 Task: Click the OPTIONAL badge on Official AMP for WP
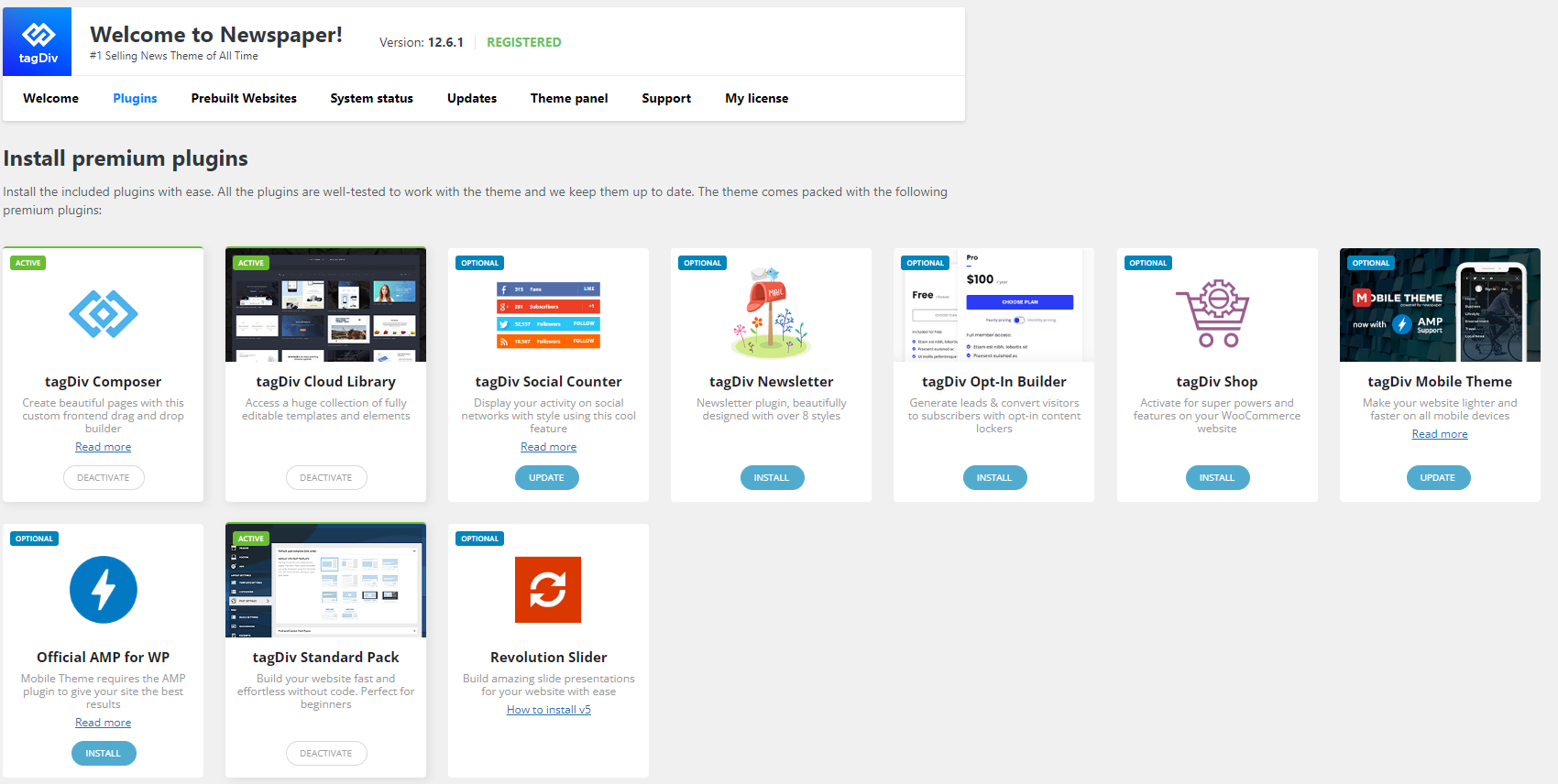coord(34,539)
